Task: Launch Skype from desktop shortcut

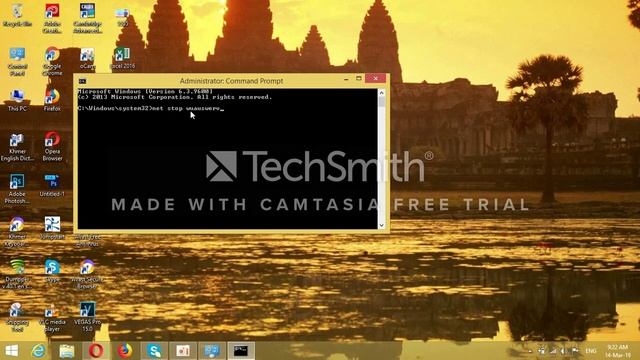Action: [x=52, y=271]
